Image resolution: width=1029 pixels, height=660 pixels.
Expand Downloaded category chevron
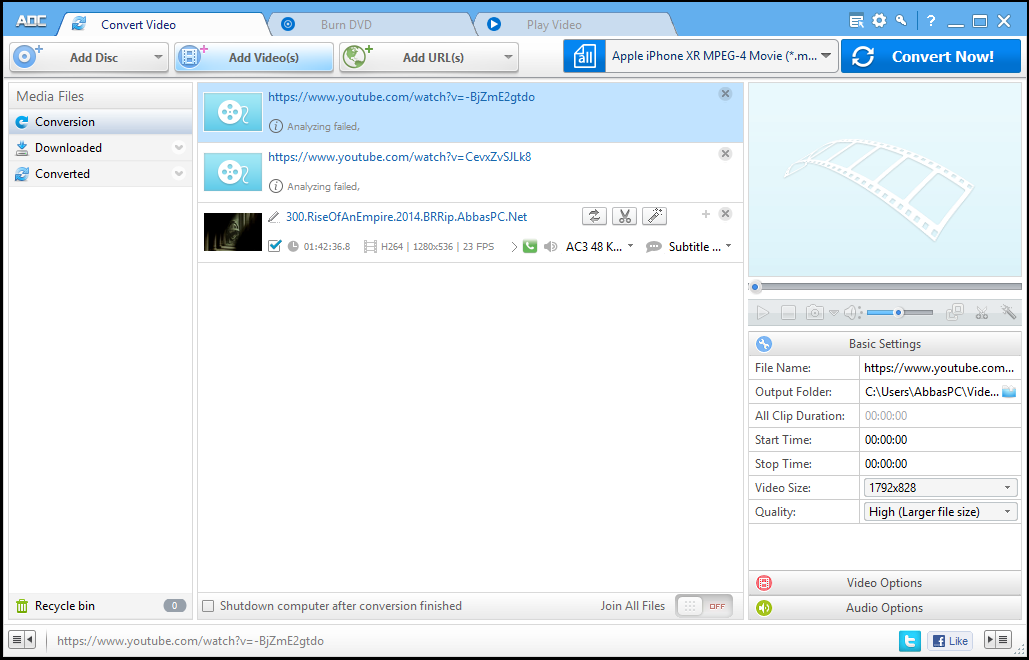178,148
